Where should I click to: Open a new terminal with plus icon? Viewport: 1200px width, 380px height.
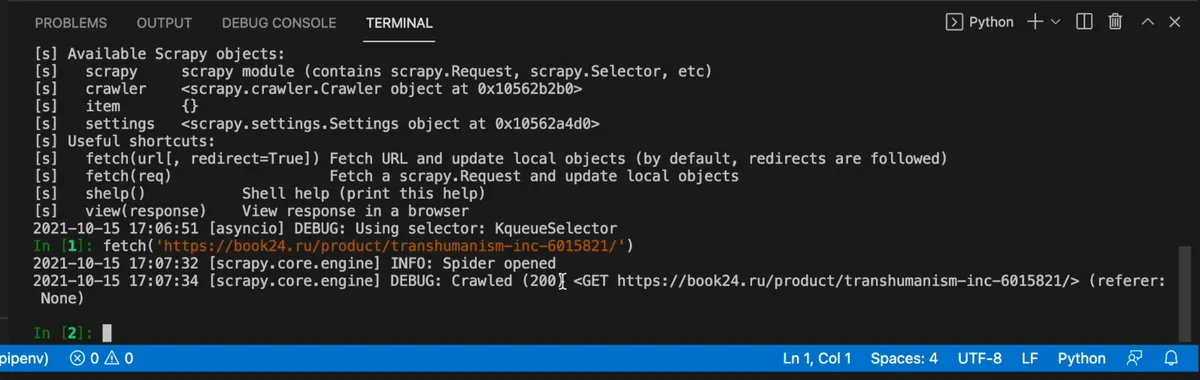pyautogui.click(x=1035, y=22)
